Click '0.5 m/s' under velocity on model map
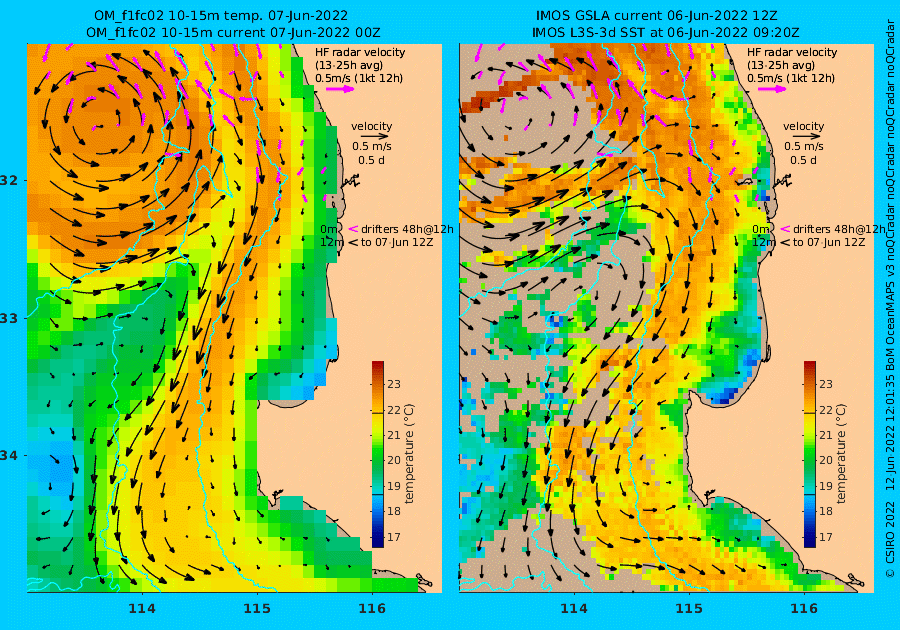Viewport: 900px width, 630px height. [372, 146]
